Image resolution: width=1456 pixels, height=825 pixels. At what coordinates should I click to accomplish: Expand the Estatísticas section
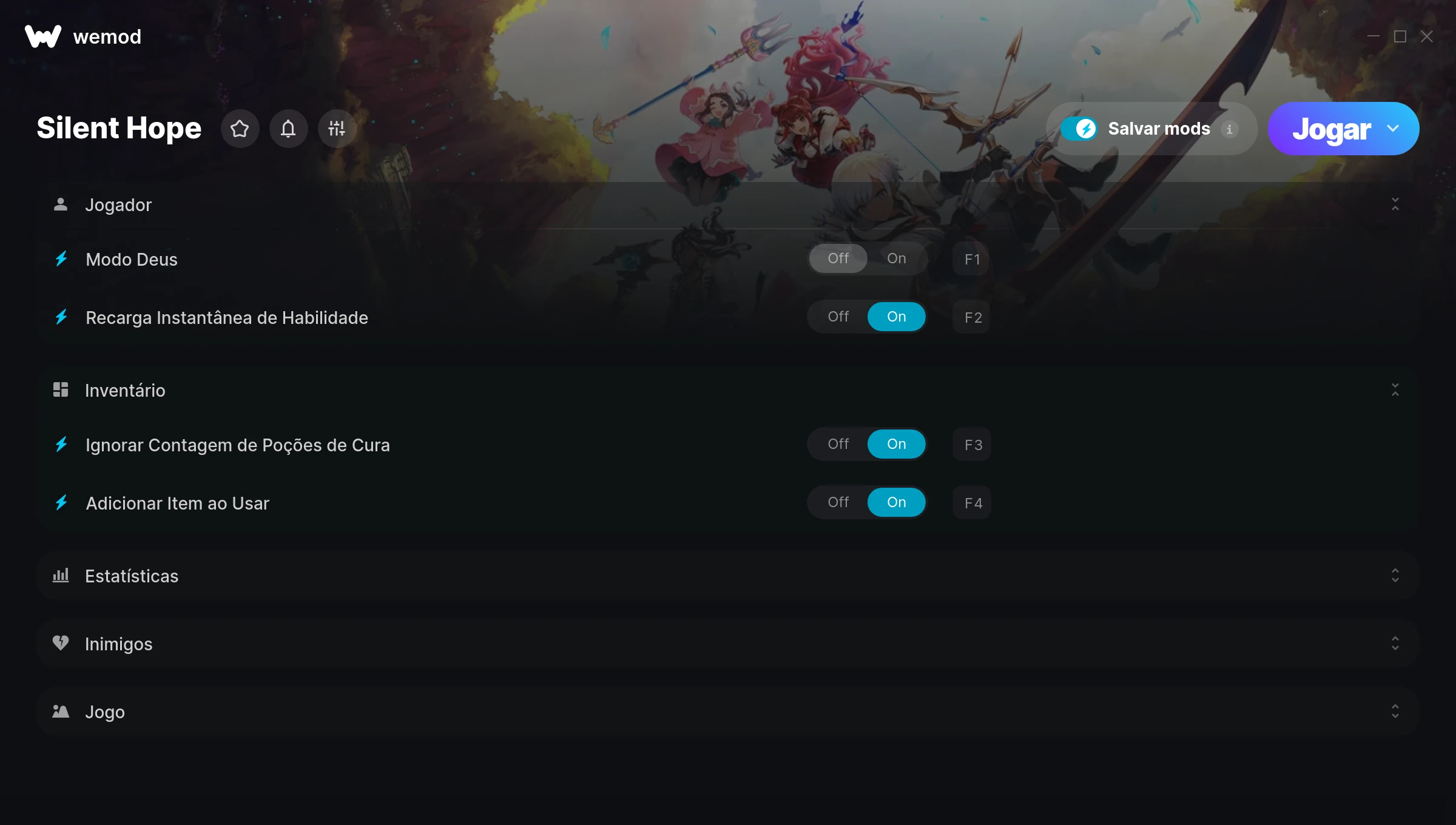coord(1395,575)
